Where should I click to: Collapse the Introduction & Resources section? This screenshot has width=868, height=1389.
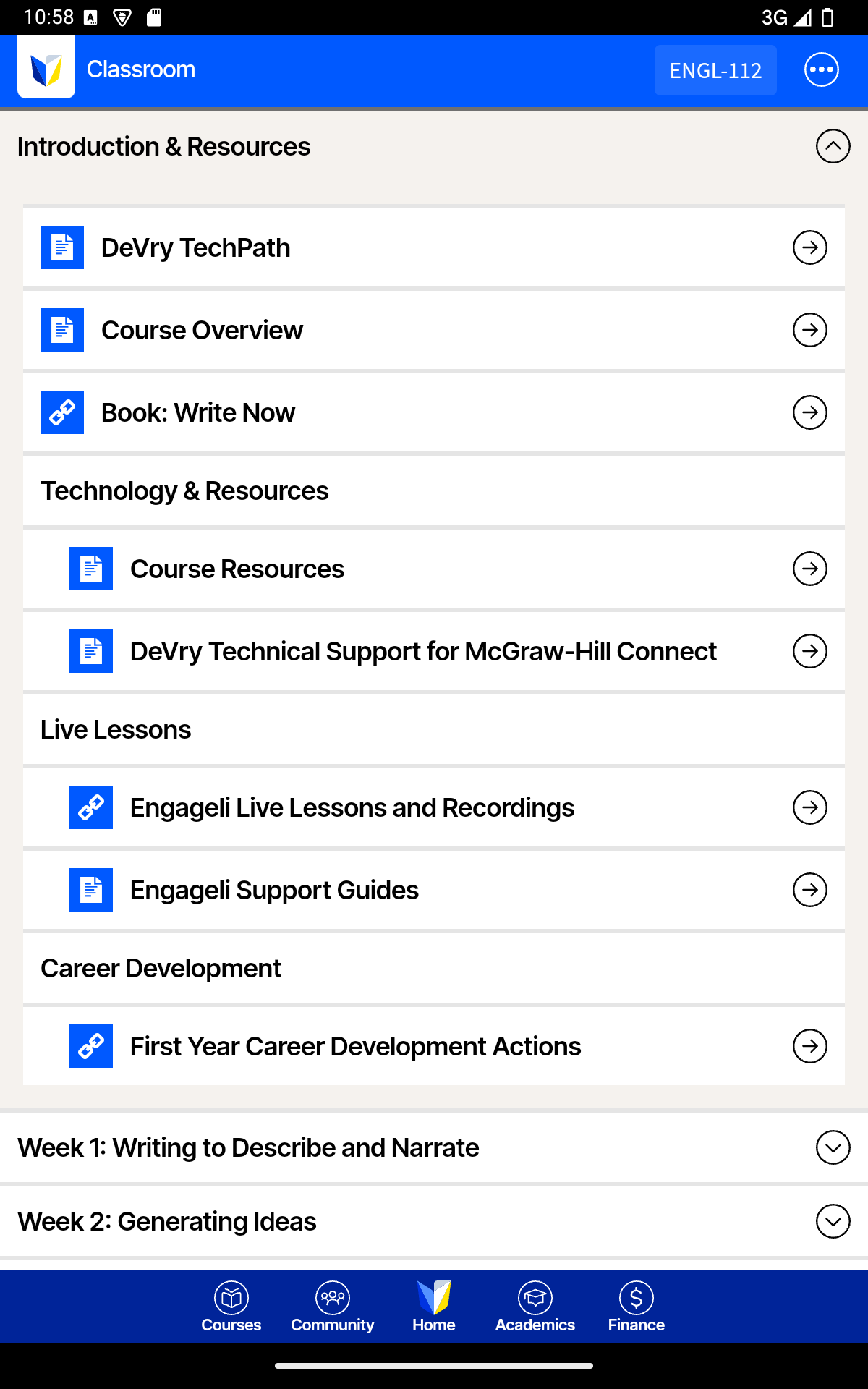point(833,146)
